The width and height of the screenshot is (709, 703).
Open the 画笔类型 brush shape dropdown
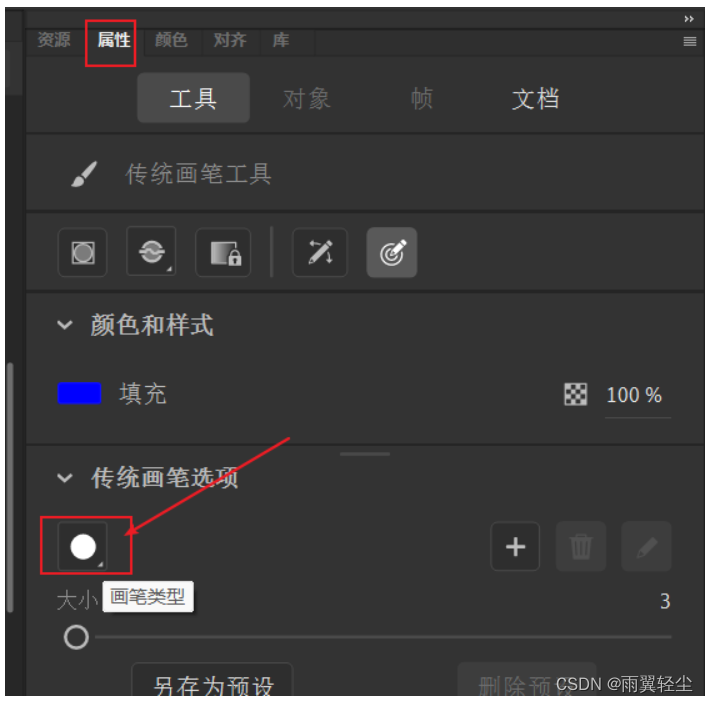coord(83,546)
